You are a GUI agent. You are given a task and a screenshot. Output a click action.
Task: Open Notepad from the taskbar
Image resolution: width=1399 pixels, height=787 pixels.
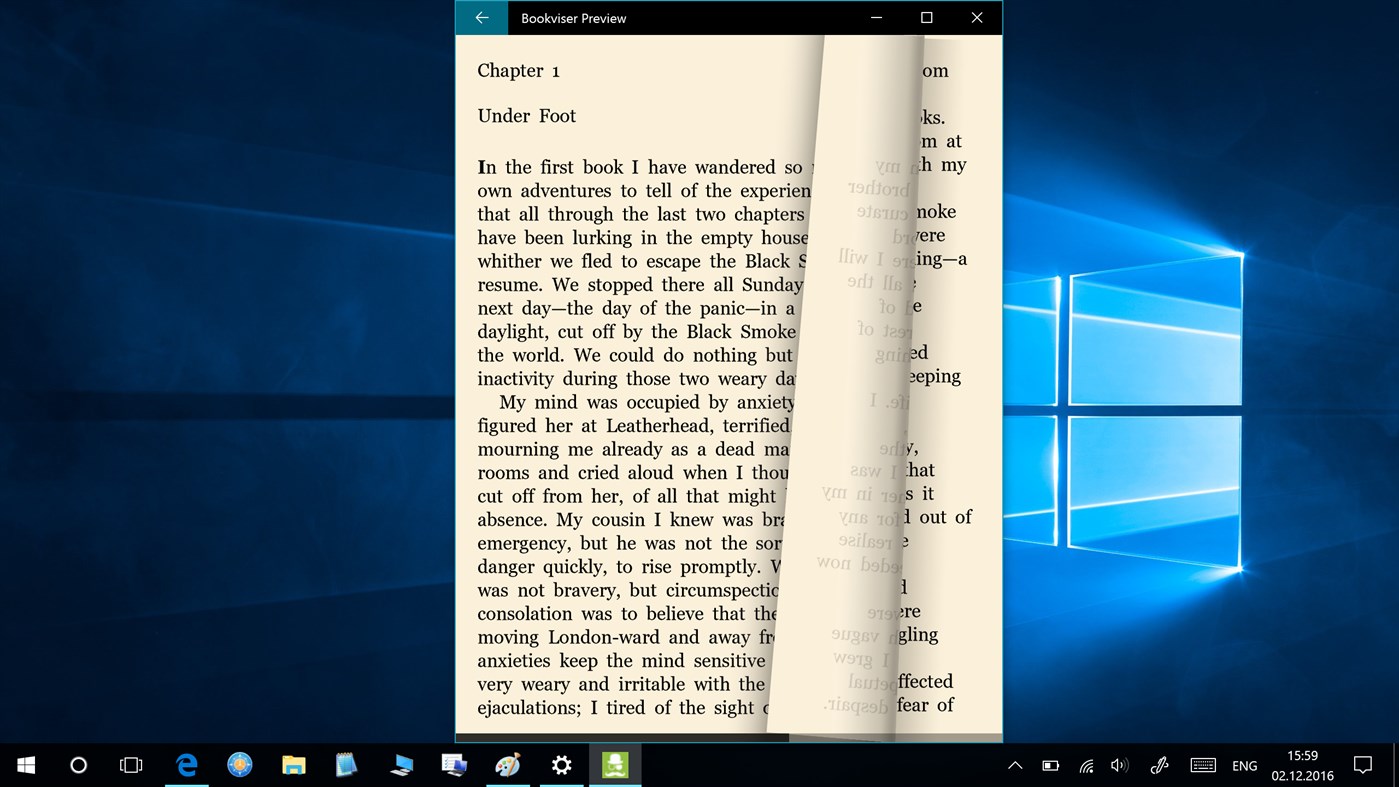pos(346,765)
